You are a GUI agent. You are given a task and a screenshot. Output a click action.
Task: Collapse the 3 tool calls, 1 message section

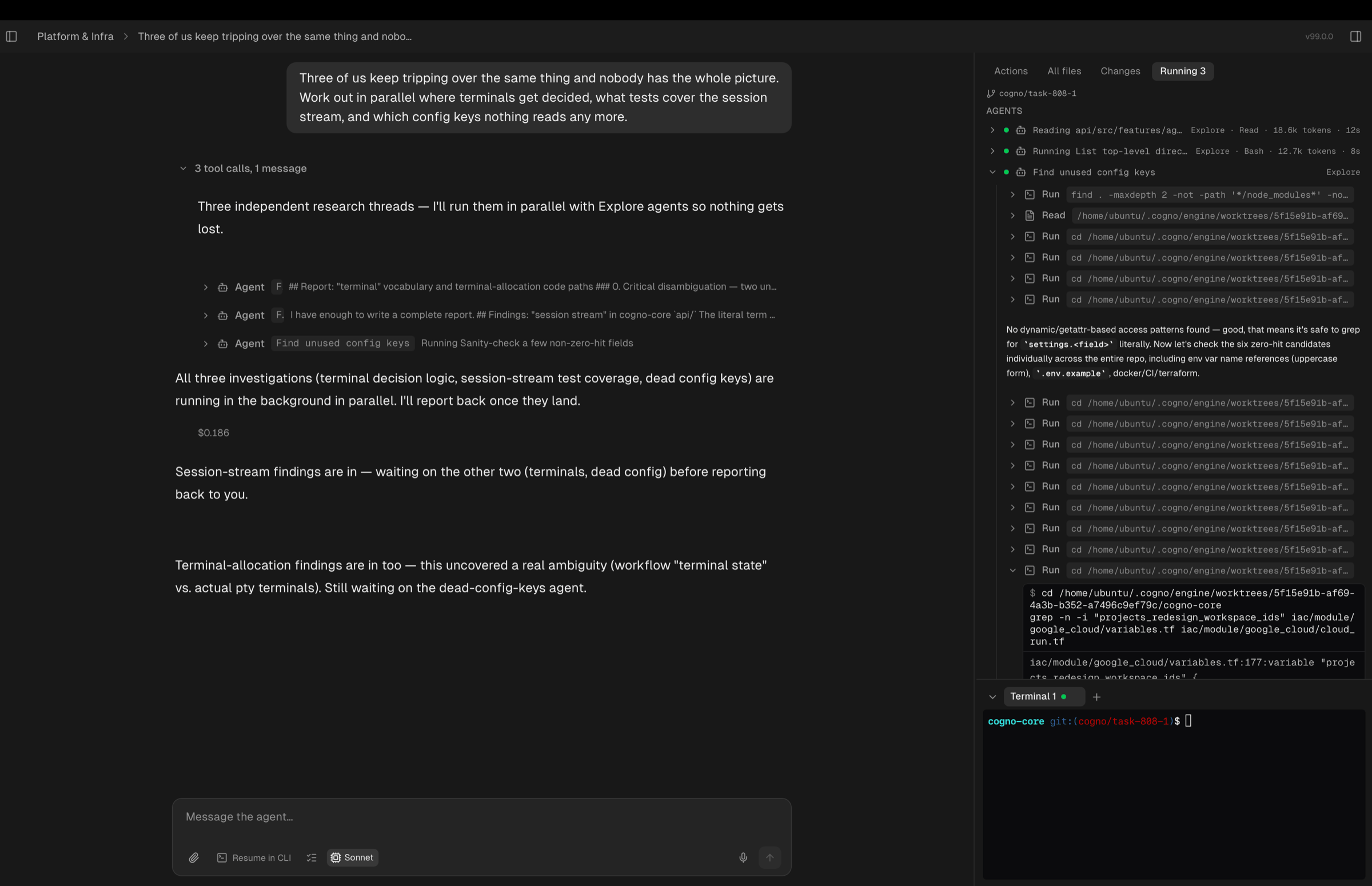click(183, 169)
